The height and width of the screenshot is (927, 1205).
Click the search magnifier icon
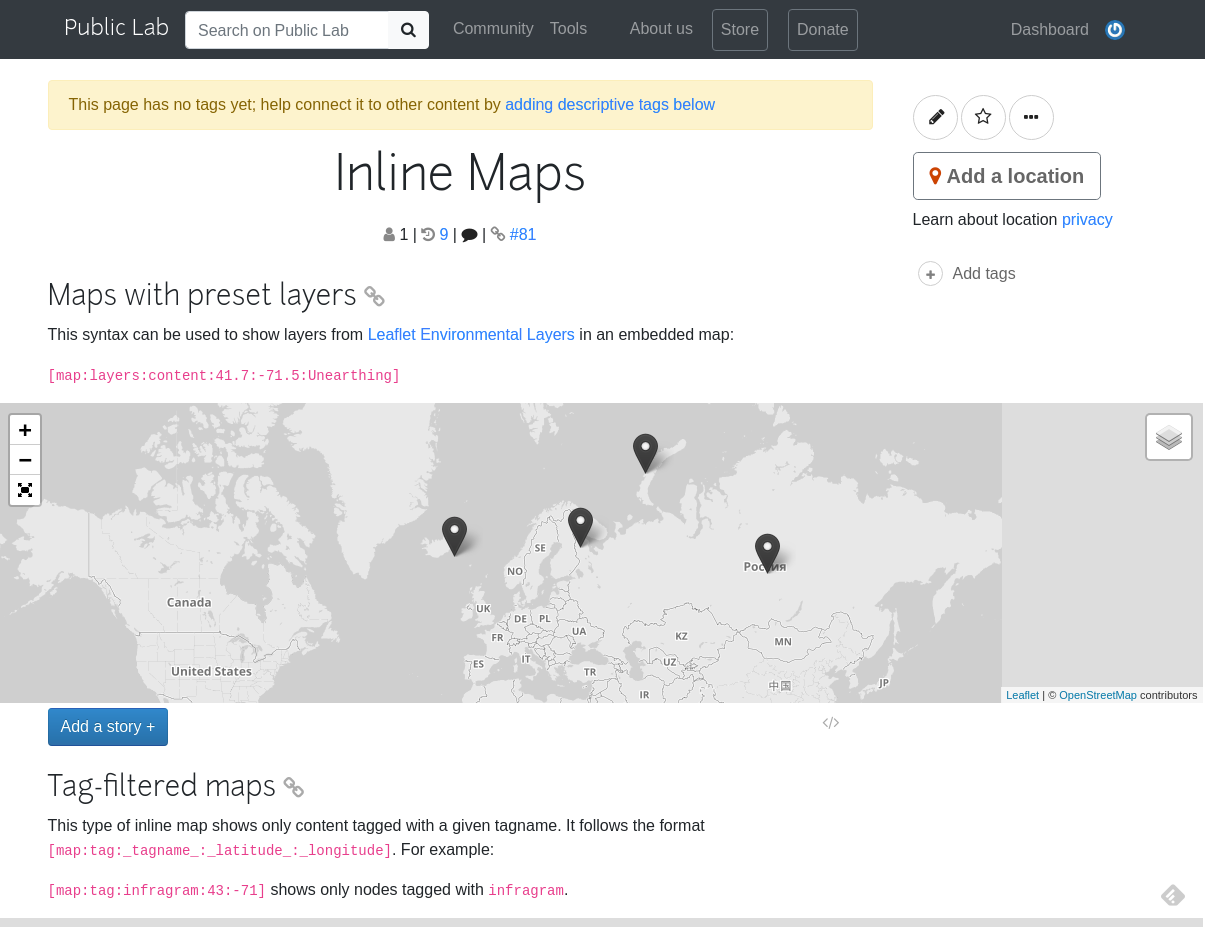[x=408, y=30]
